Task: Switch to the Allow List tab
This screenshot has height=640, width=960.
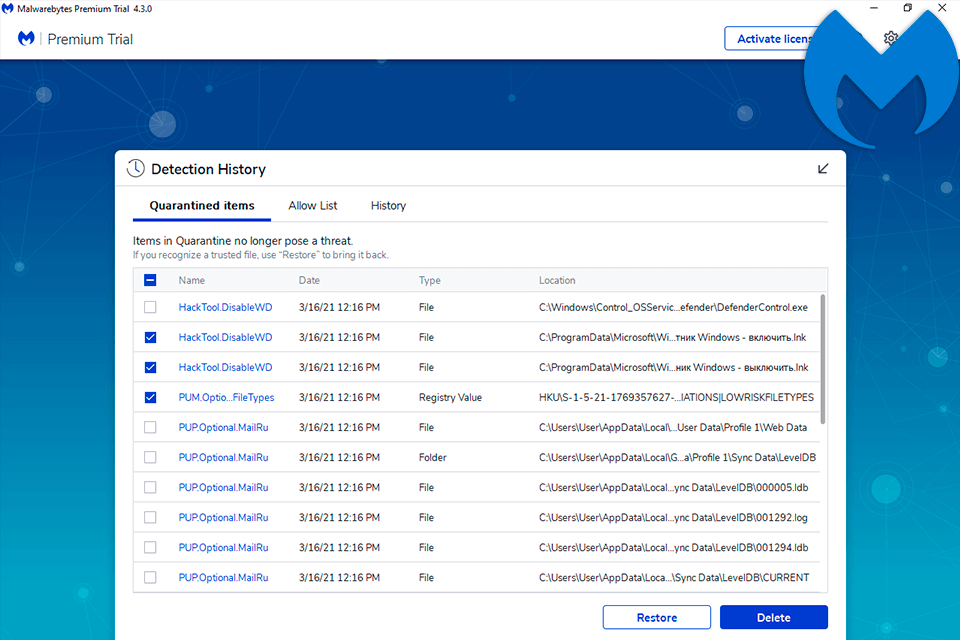Action: (313, 205)
